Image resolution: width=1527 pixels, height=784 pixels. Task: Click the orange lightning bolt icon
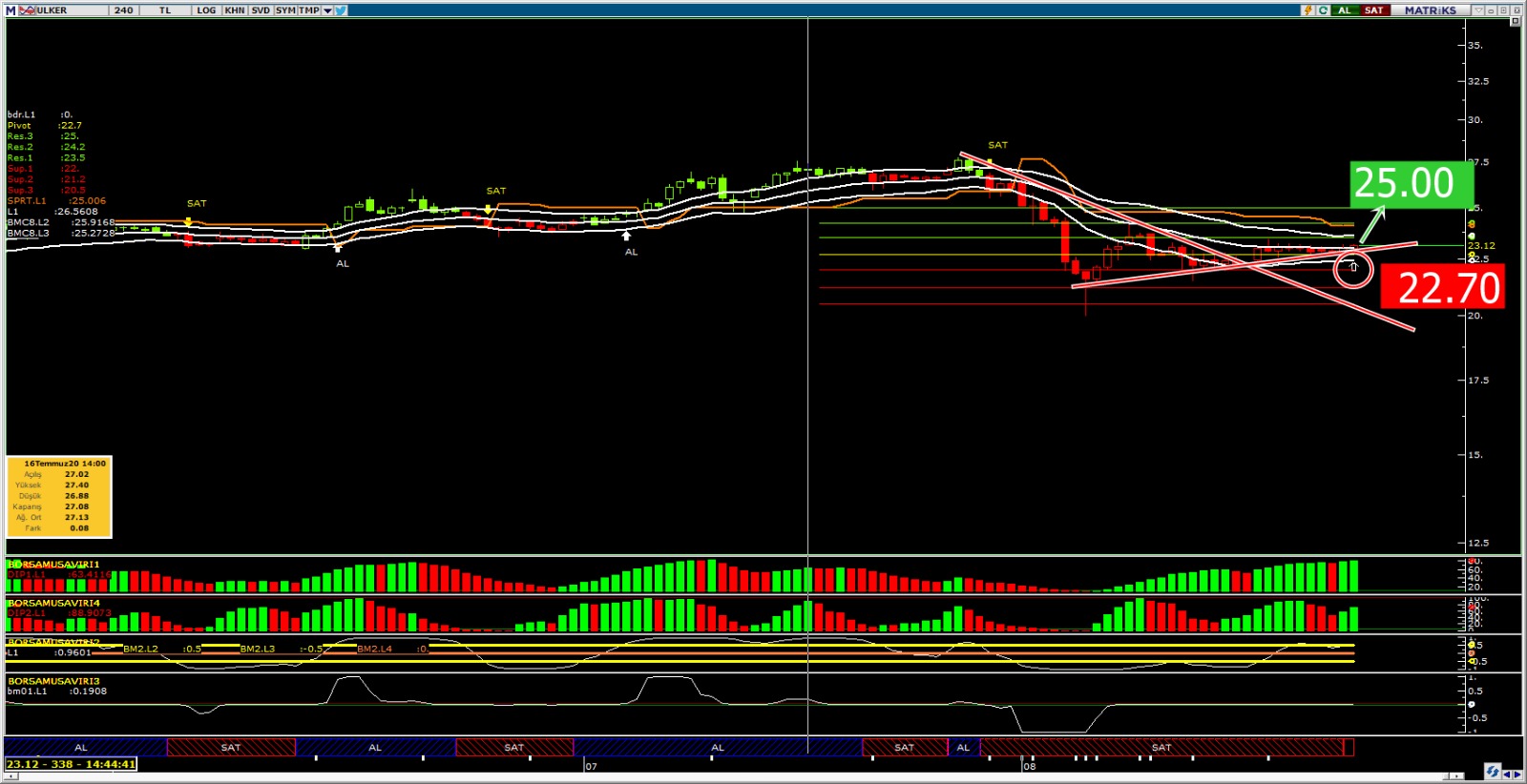pos(1307,10)
